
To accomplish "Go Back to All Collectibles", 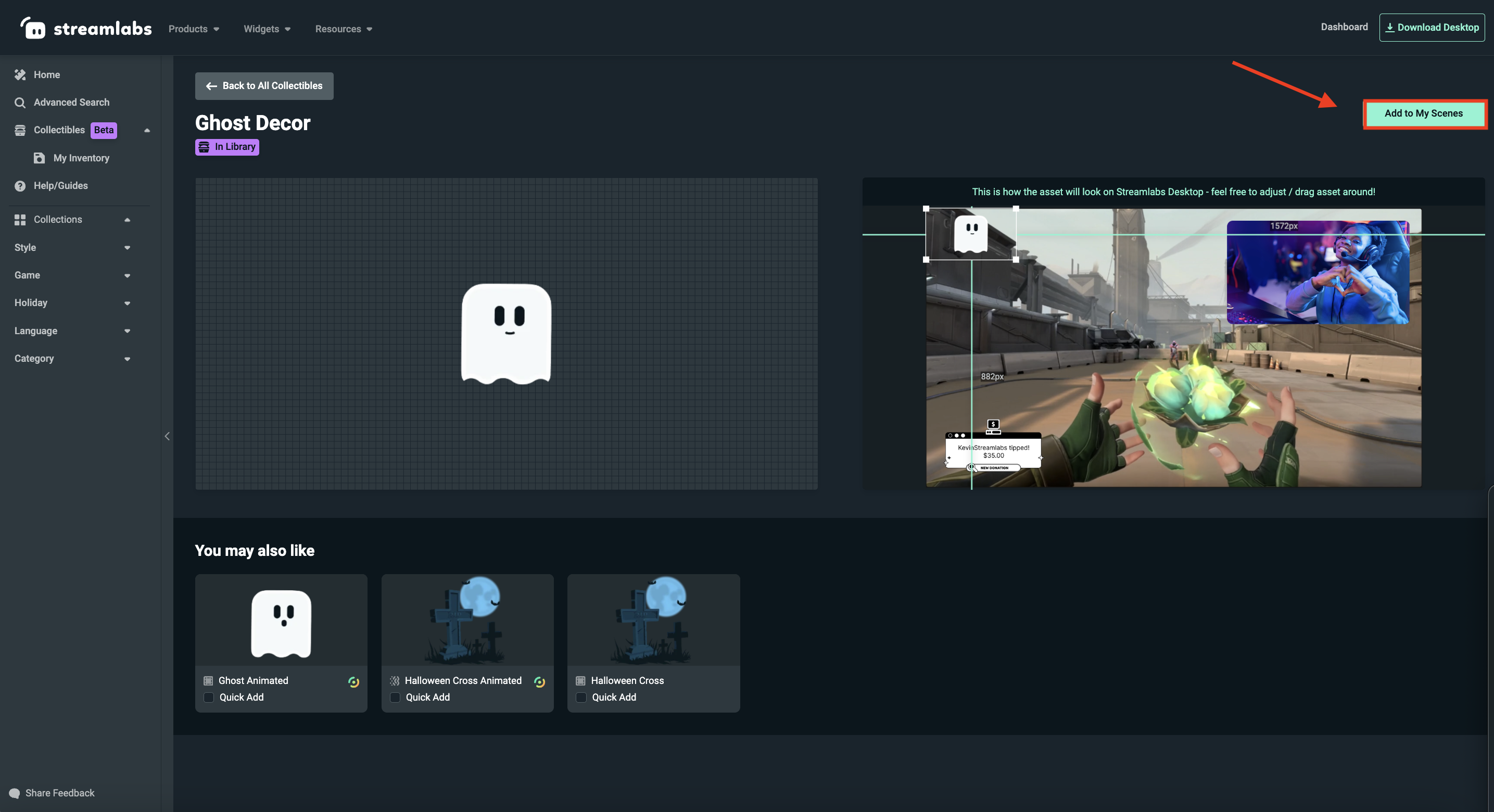I will [263, 85].
